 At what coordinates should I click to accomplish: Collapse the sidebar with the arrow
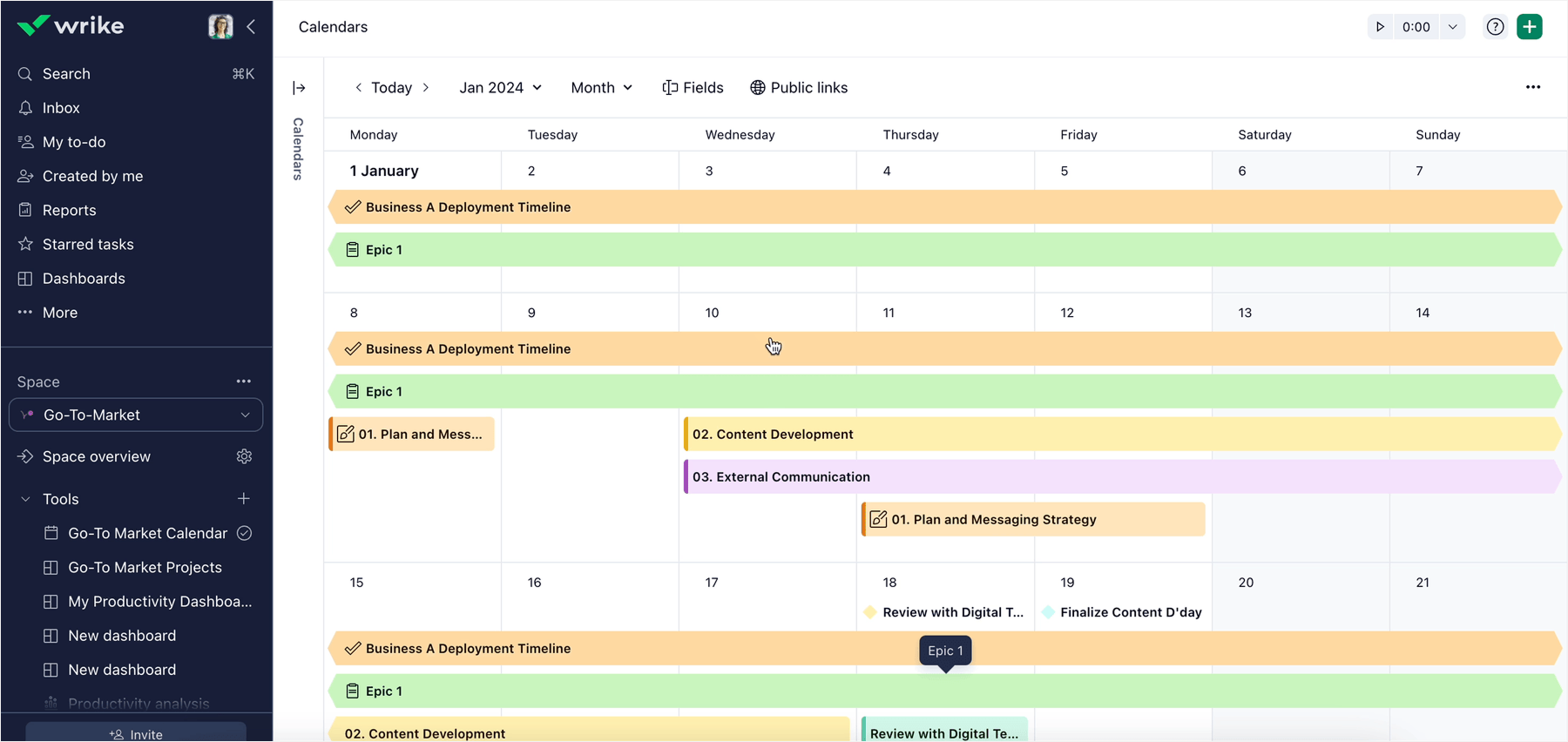251,26
